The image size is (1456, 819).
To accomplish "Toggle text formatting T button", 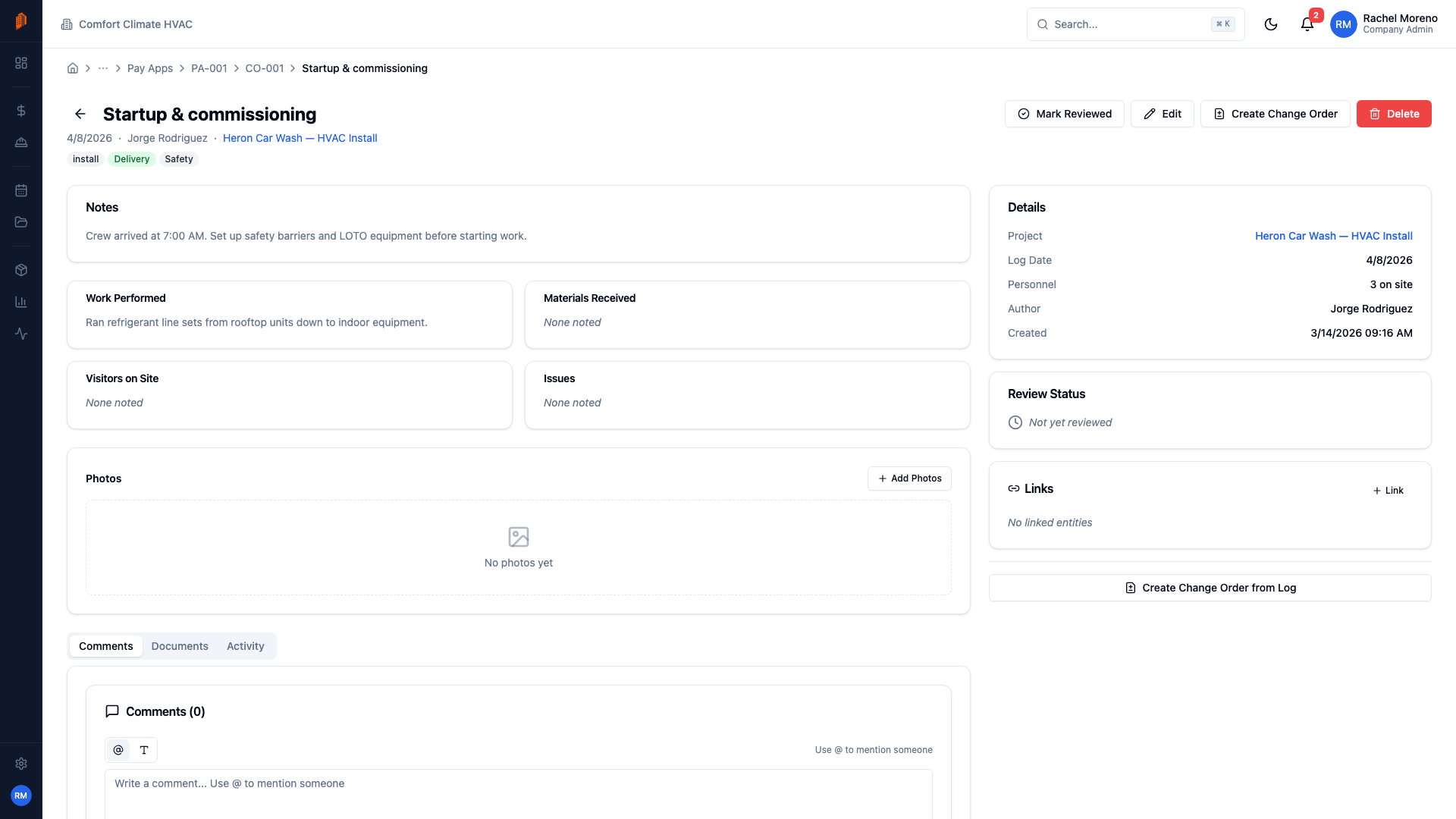I will (144, 750).
